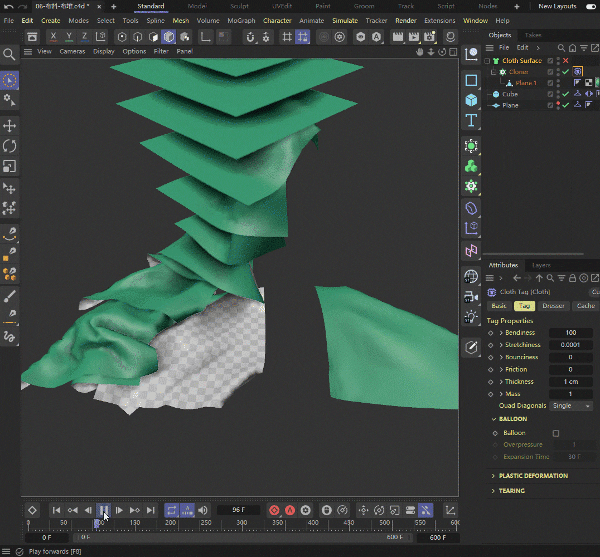Viewport: 600px width, 557px height.
Task: Select the Rotate tool in left toolbar
Action: (x=10, y=146)
